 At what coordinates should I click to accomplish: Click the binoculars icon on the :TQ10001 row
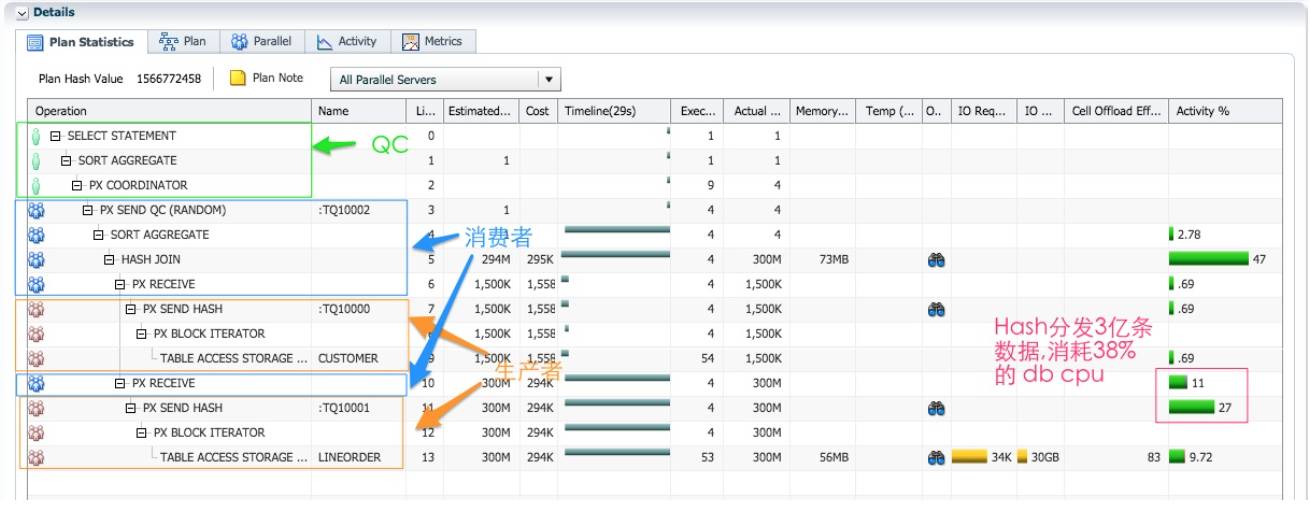[936, 408]
